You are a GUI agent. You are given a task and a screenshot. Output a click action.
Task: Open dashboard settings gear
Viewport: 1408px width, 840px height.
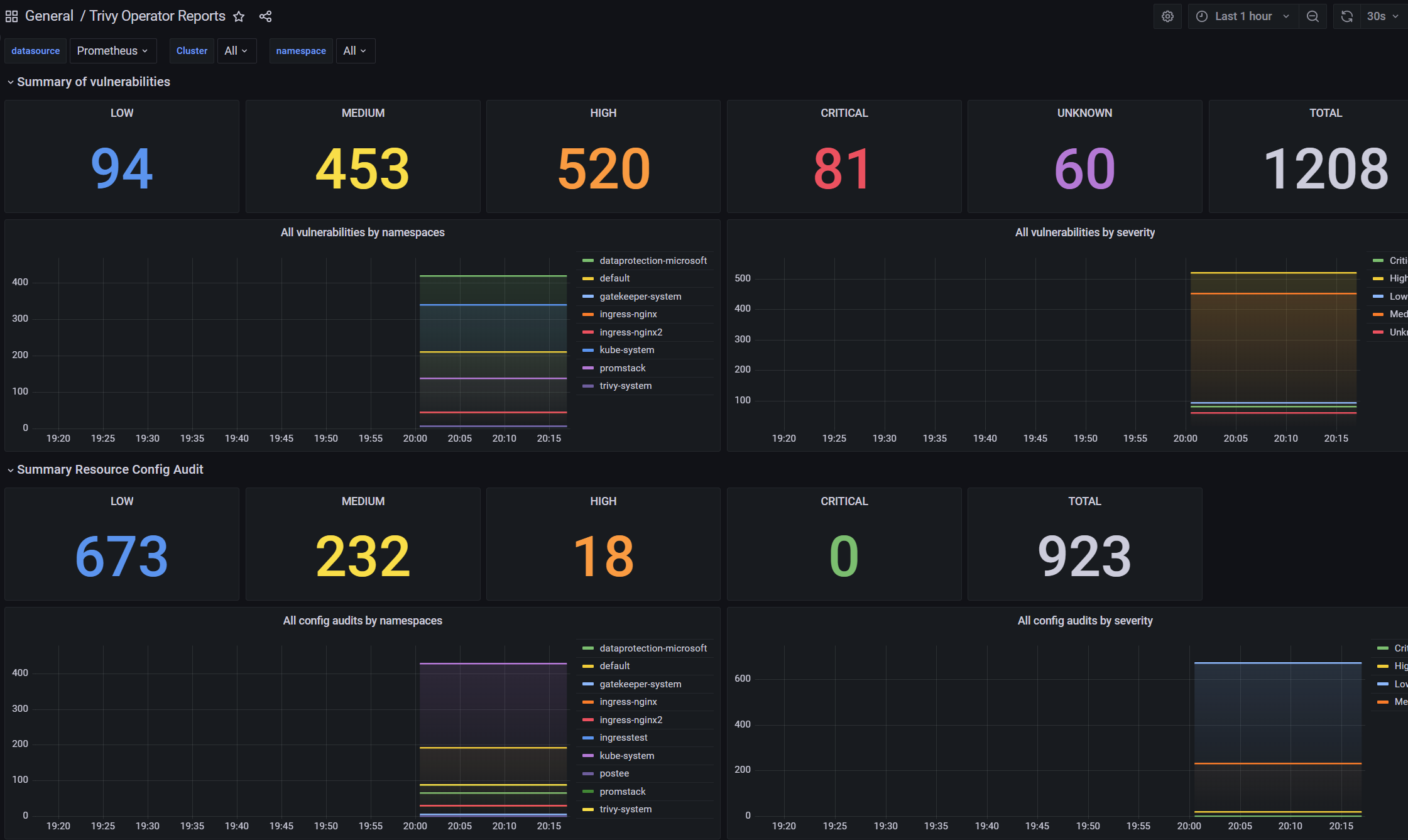click(x=1167, y=16)
